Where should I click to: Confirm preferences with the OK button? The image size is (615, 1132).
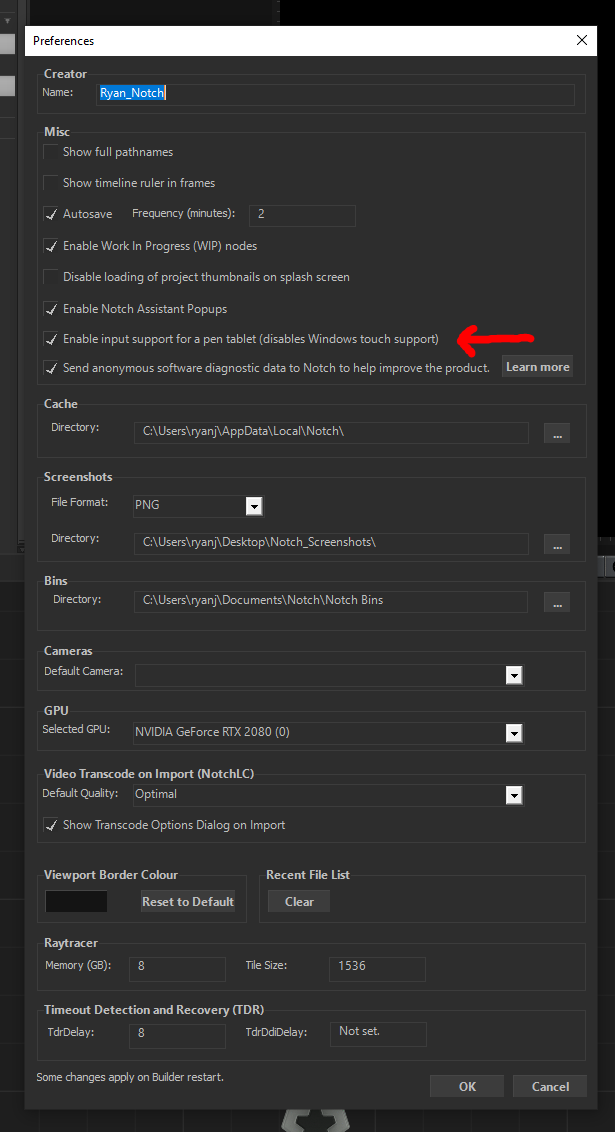(467, 1087)
